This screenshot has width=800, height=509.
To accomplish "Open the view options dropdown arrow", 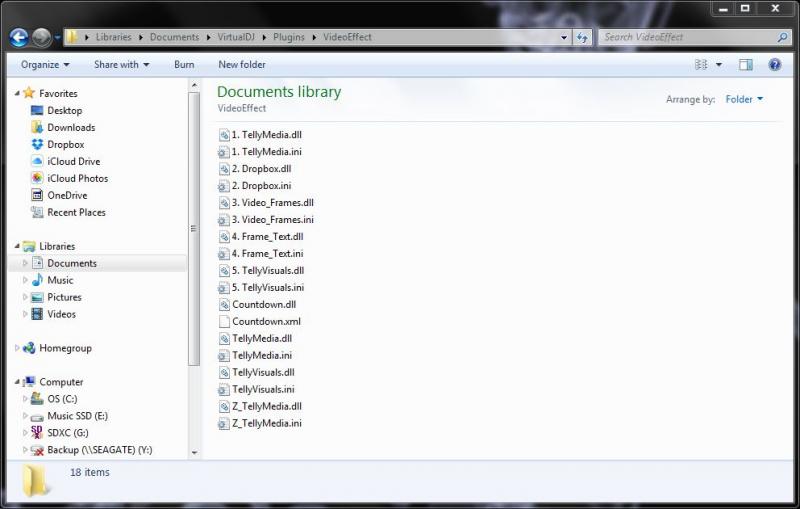I will pos(719,65).
